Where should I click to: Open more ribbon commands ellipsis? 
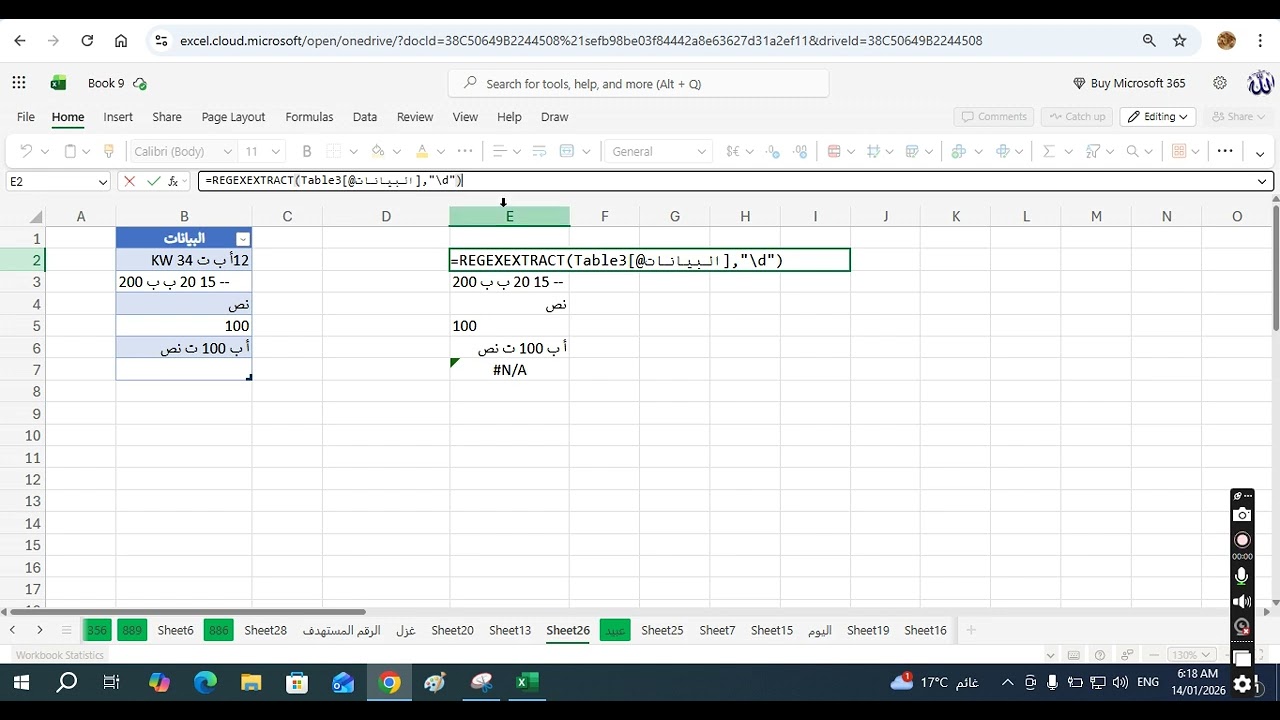pyautogui.click(x=1225, y=151)
